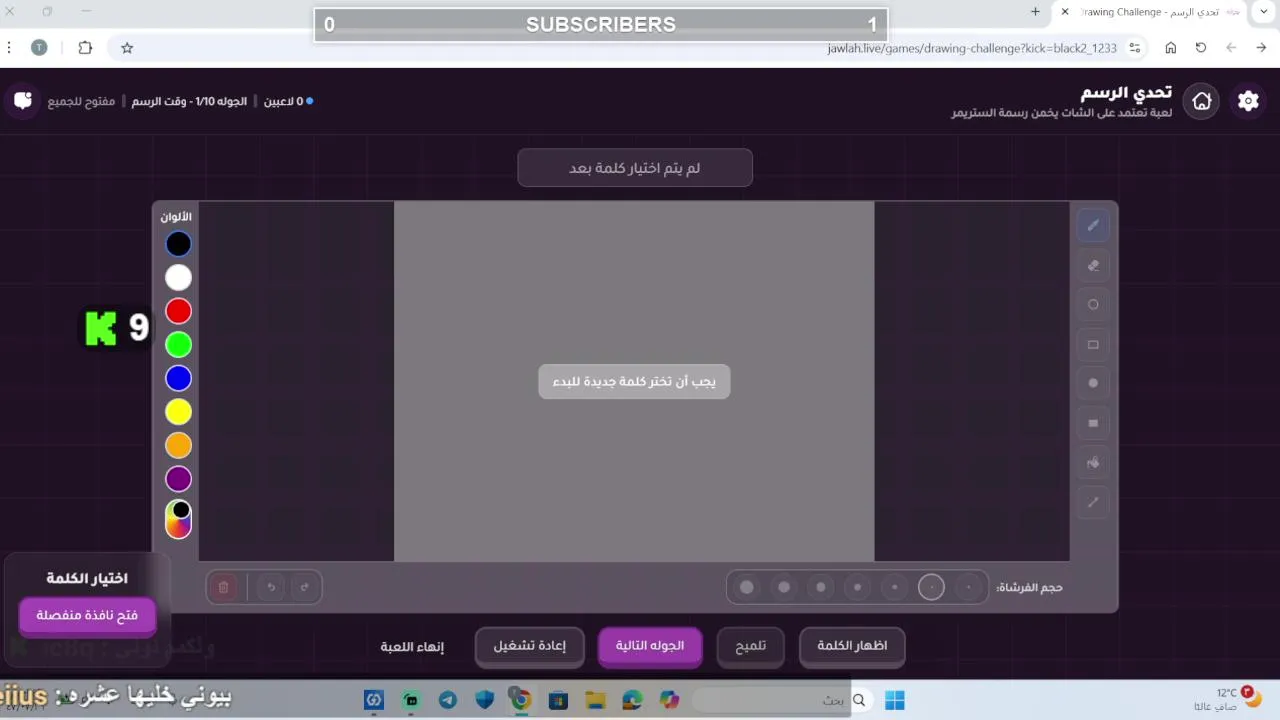Pick the yellow color swatch

[x=178, y=412]
